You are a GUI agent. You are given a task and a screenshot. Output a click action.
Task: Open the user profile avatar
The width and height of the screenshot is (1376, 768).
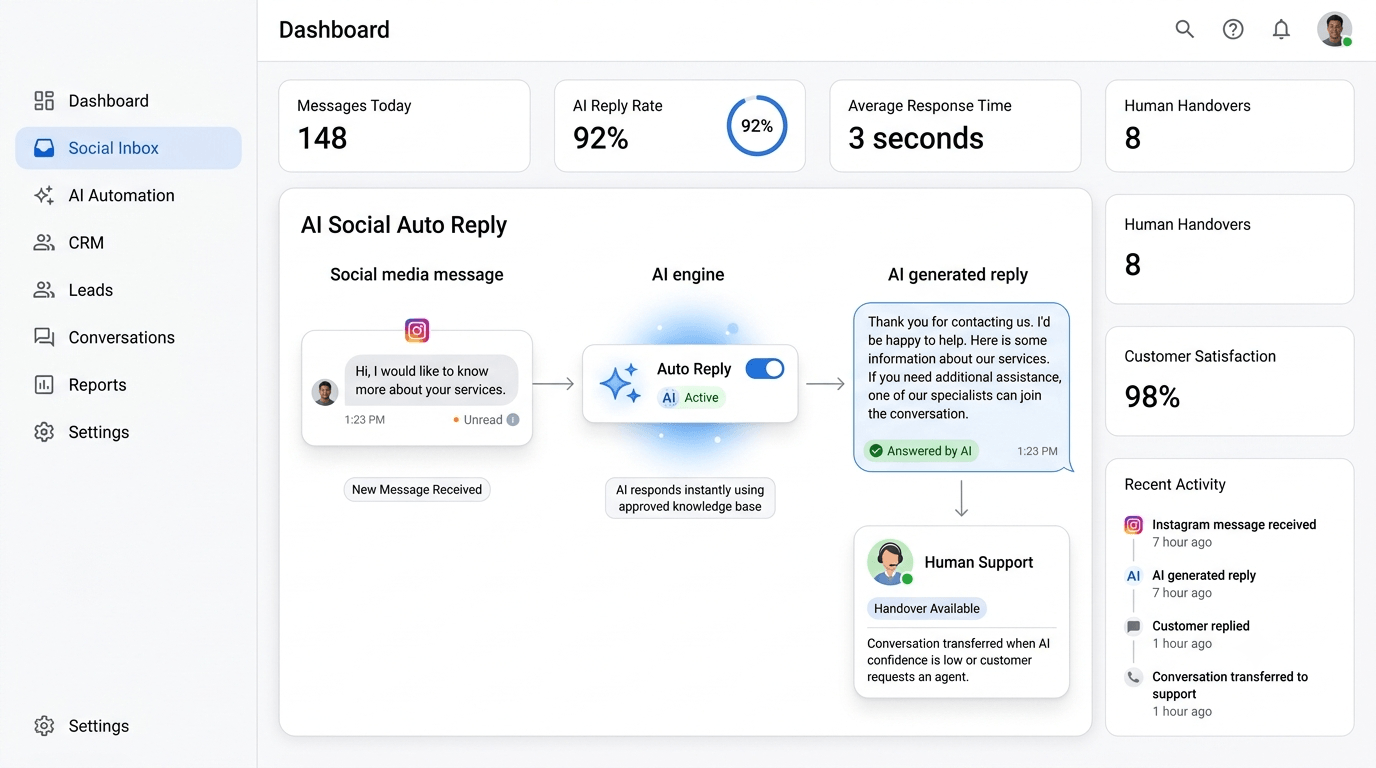click(x=1334, y=29)
